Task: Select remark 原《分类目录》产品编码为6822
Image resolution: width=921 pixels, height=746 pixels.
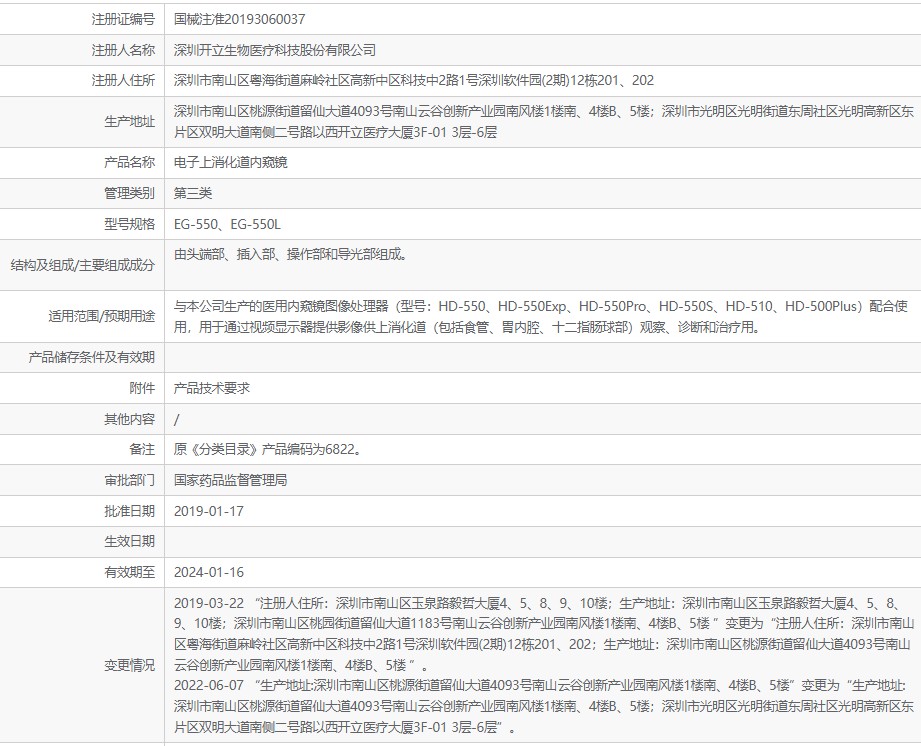Action: pos(267,449)
